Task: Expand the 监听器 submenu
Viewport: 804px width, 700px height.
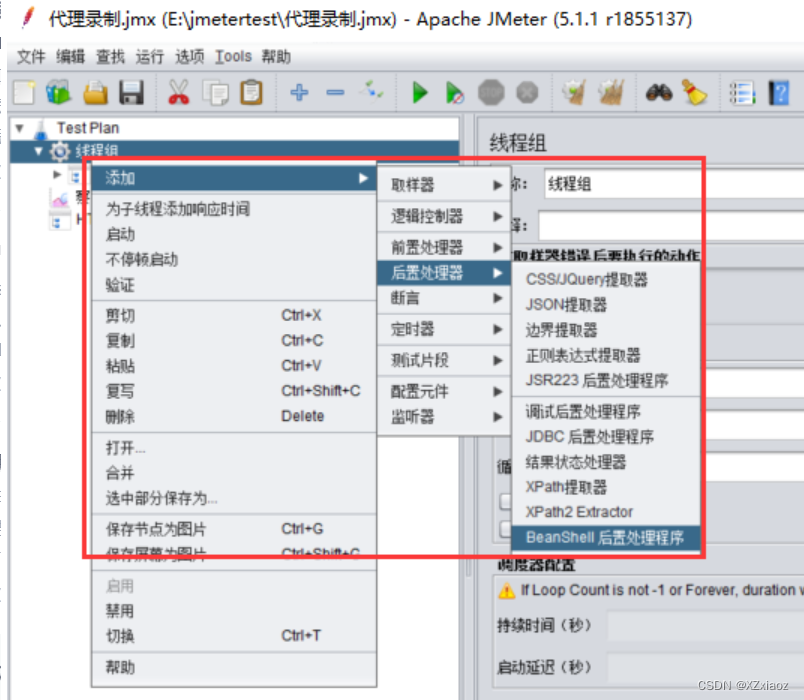Action: pyautogui.click(x=444, y=416)
